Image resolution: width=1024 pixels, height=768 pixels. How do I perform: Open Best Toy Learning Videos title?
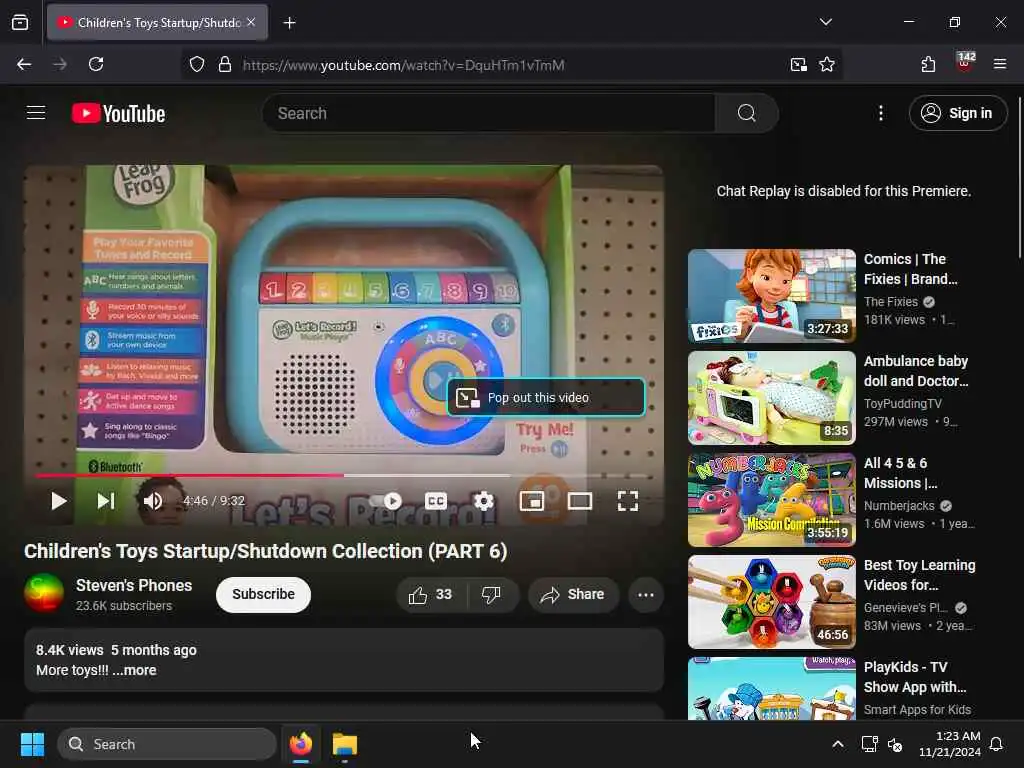[920, 575]
